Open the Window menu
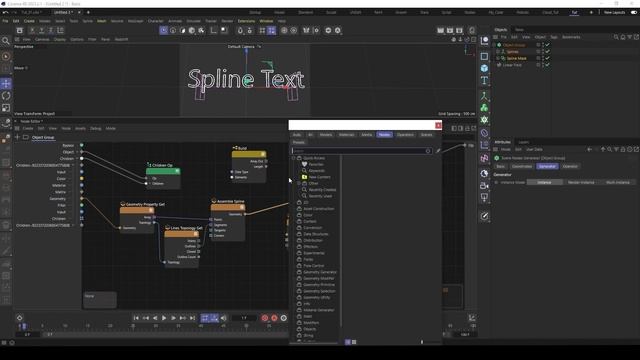 (x=266, y=21)
